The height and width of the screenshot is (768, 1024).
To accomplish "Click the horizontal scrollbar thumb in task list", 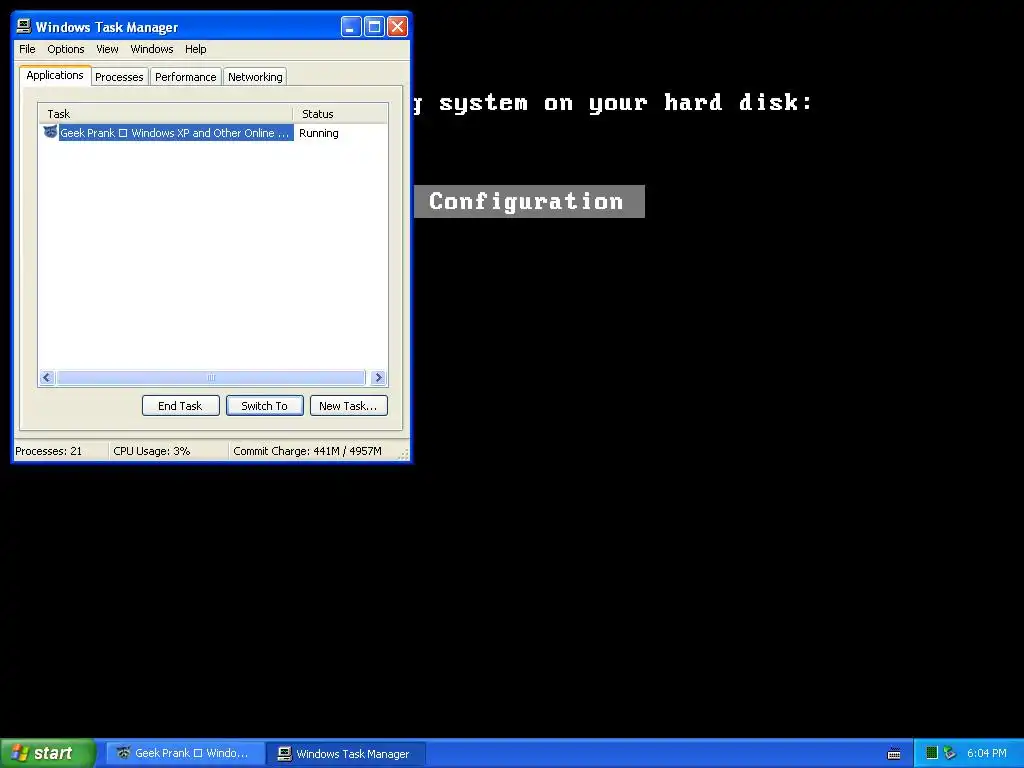I will point(211,377).
